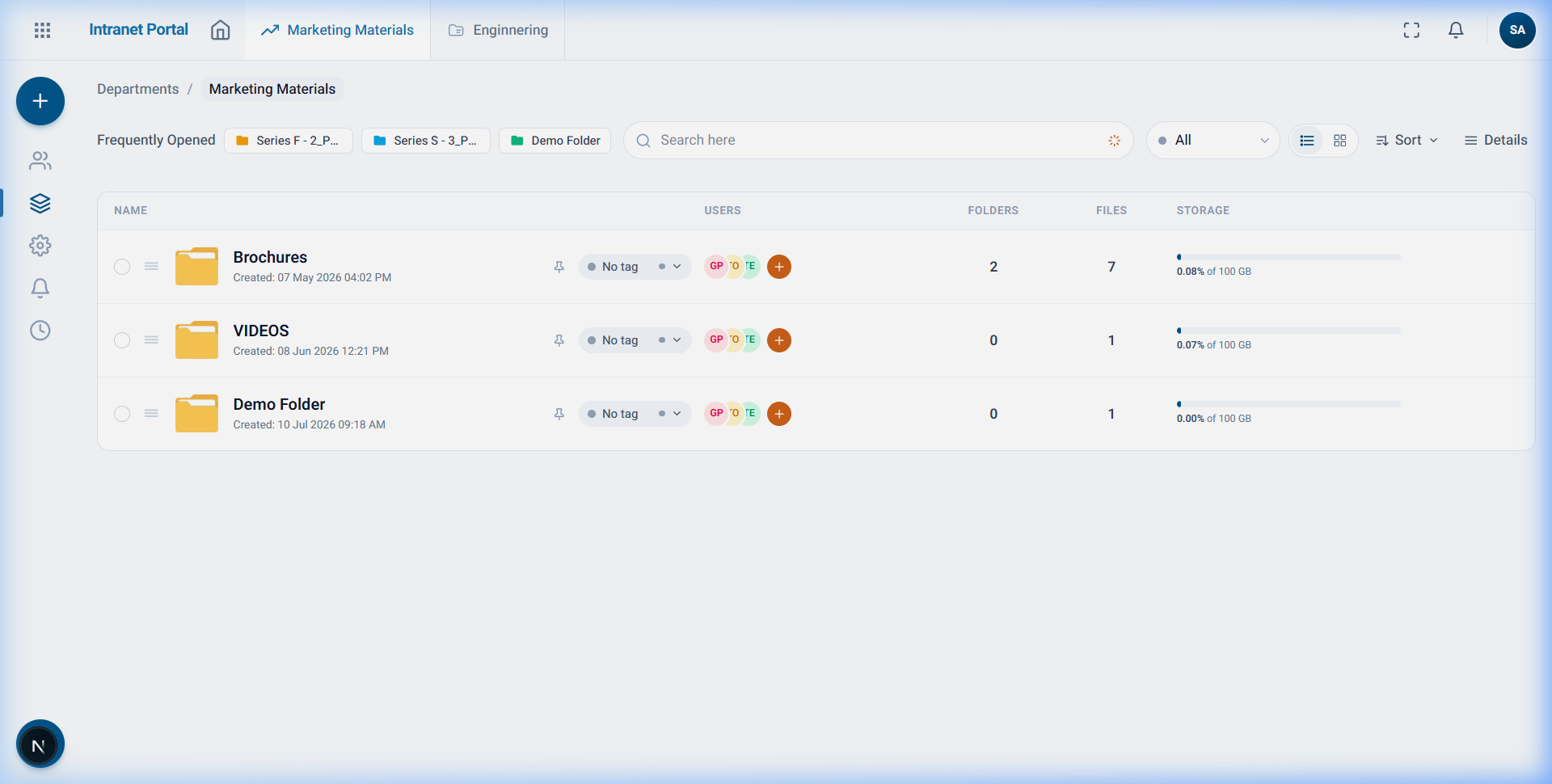Add a user to VIDEOS folder

(779, 340)
